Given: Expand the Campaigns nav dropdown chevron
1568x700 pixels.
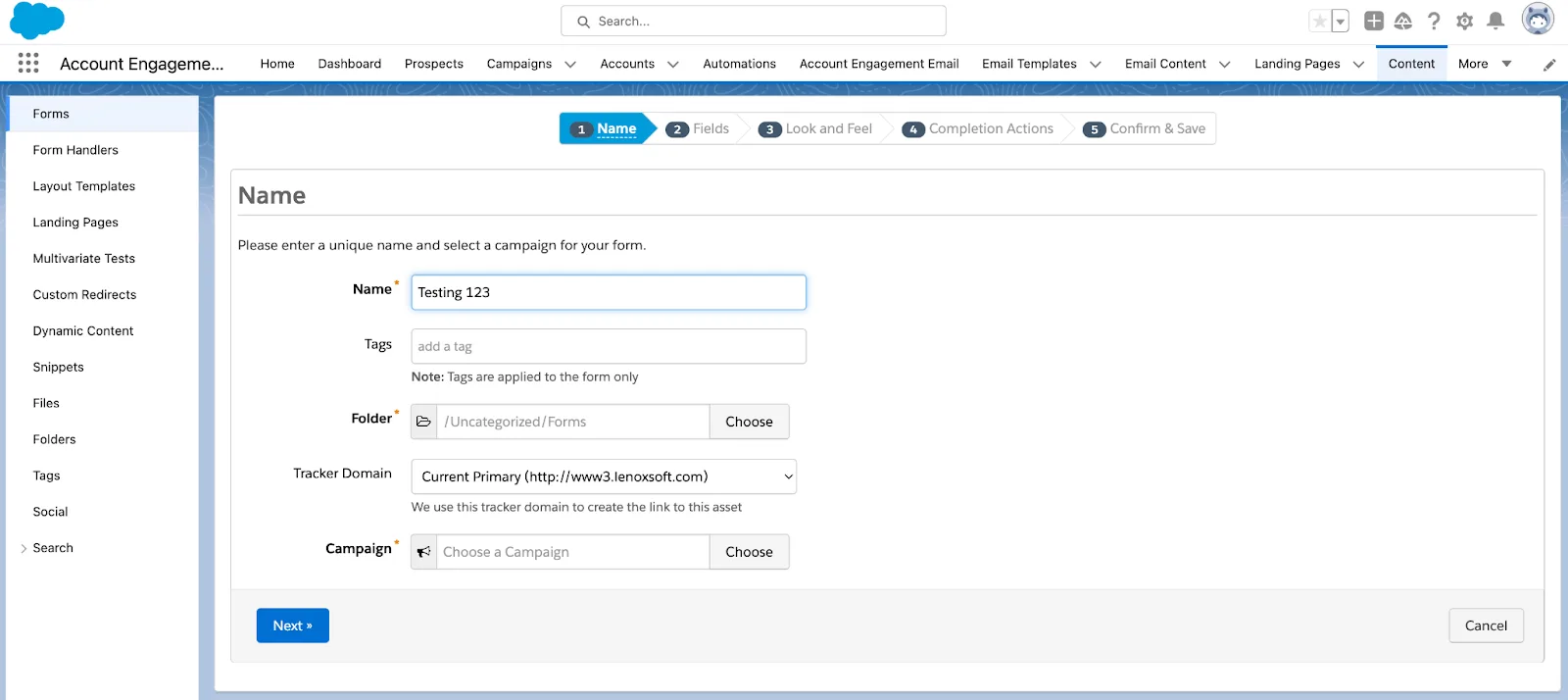Looking at the screenshot, I should click(x=570, y=65).
